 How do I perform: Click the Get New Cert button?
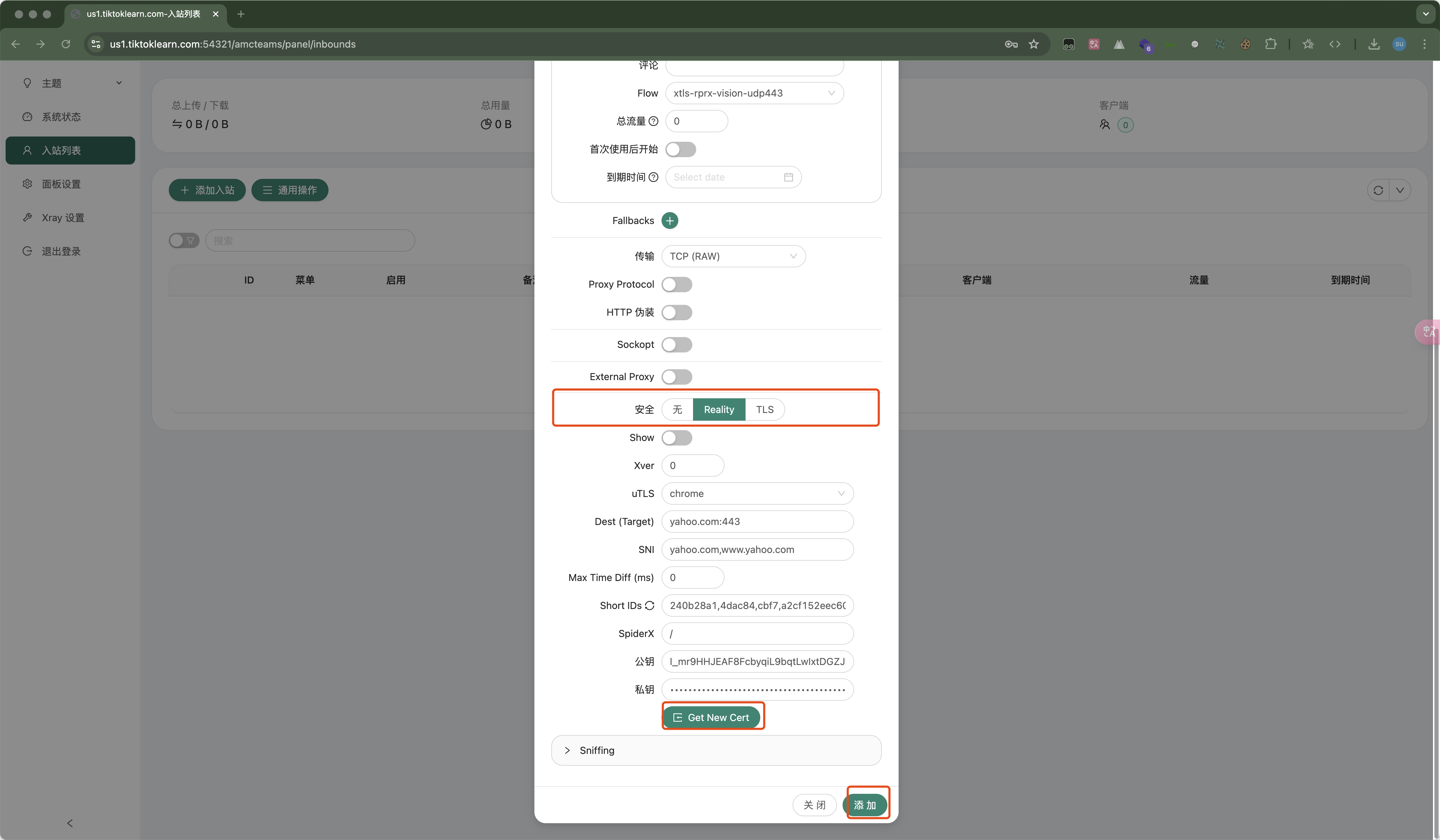click(712, 717)
